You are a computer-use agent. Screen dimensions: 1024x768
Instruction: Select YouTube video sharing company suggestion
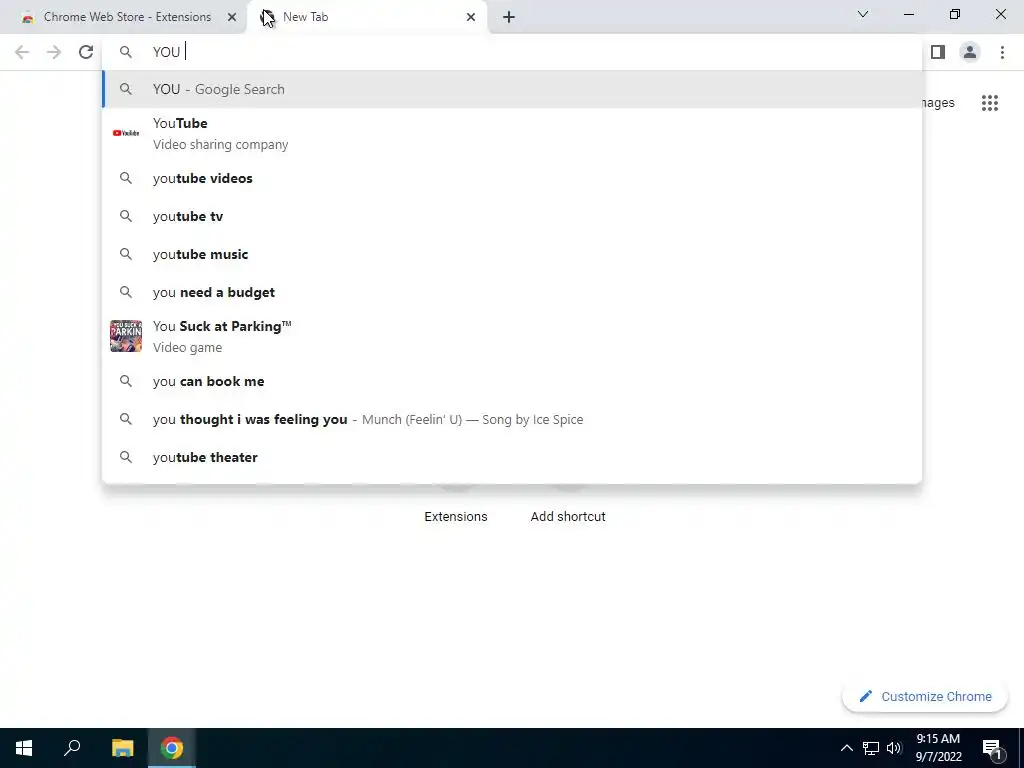(x=512, y=133)
